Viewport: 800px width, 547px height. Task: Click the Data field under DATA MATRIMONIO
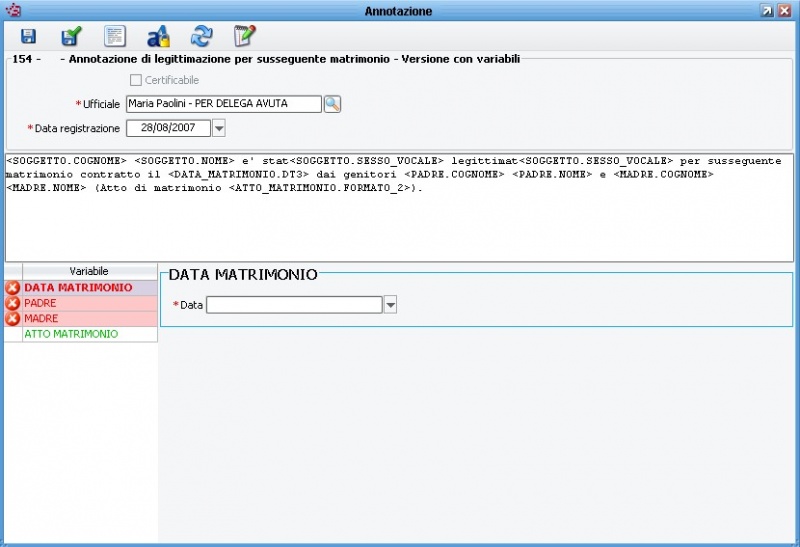pyautogui.click(x=294, y=305)
